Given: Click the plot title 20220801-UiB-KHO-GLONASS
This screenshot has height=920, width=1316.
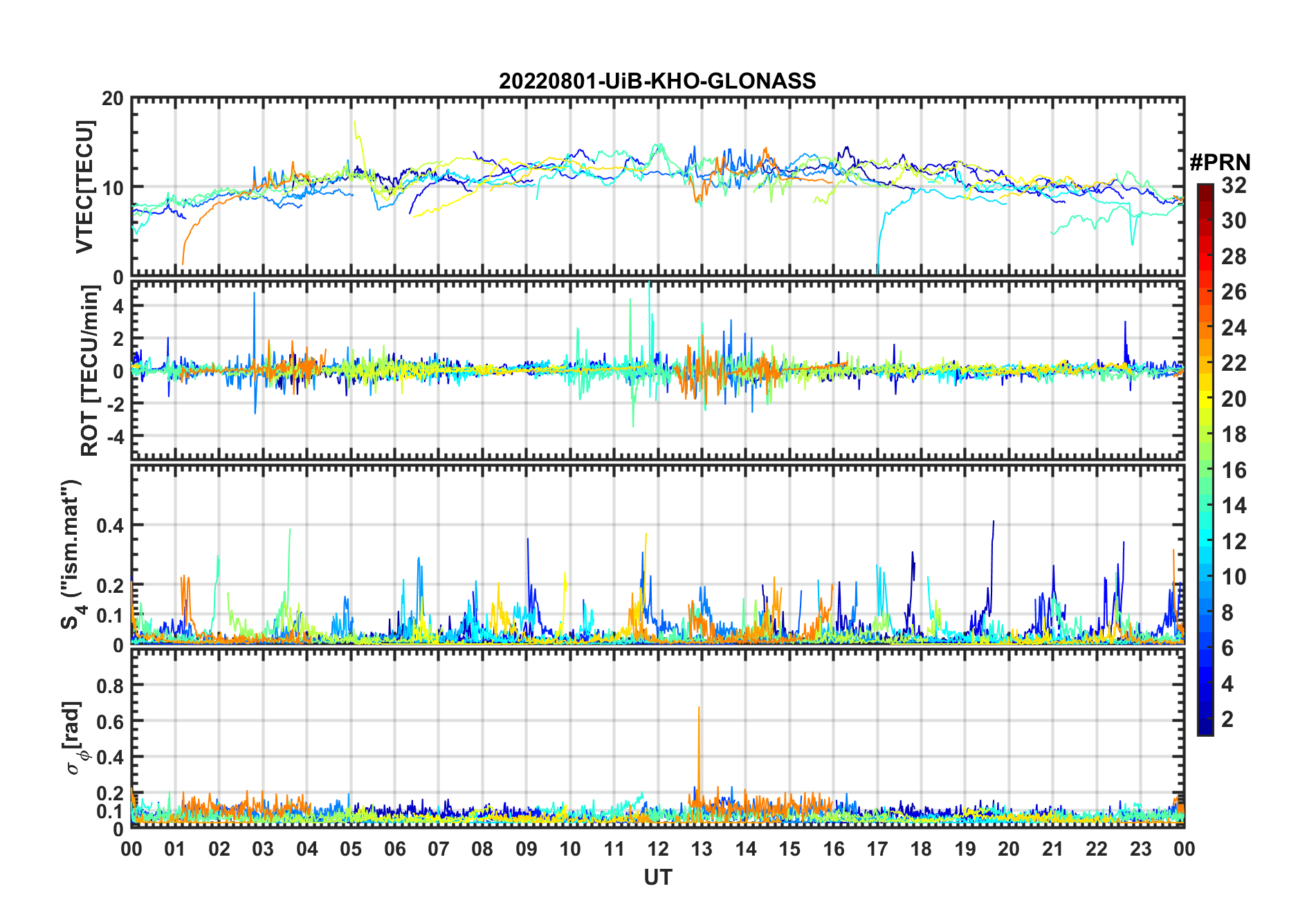Looking at the screenshot, I should (657, 81).
